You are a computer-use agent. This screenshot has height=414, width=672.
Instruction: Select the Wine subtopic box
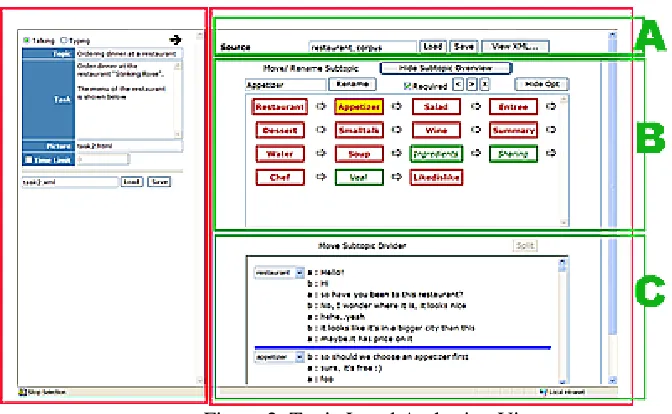tap(436, 130)
